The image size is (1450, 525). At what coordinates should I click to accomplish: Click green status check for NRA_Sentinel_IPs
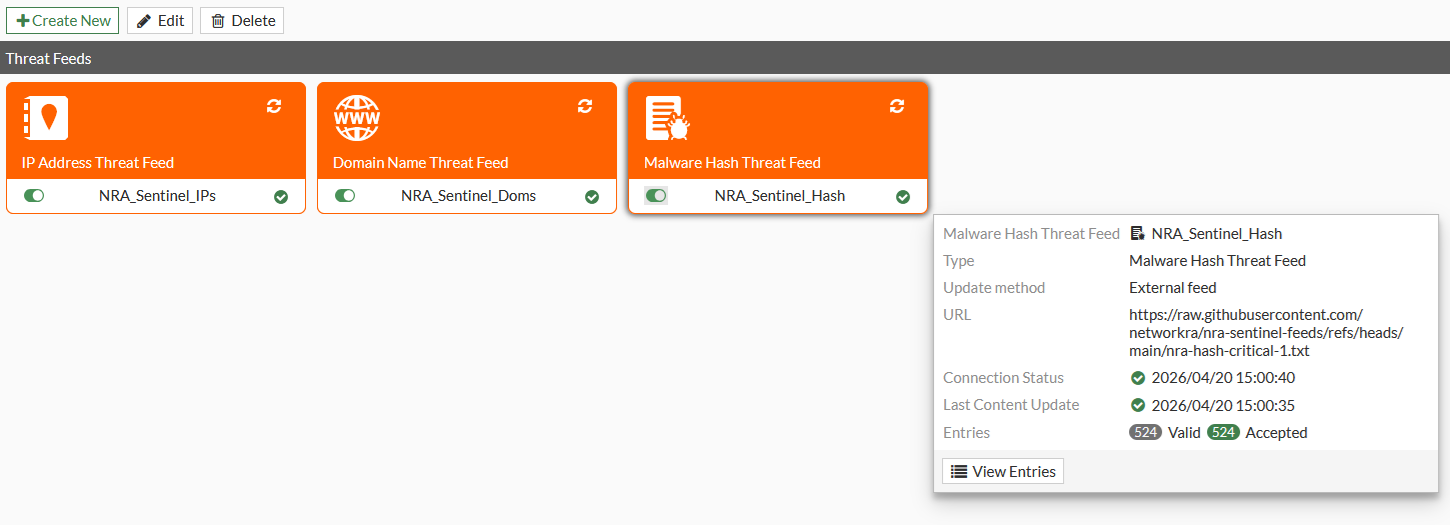coord(281,197)
